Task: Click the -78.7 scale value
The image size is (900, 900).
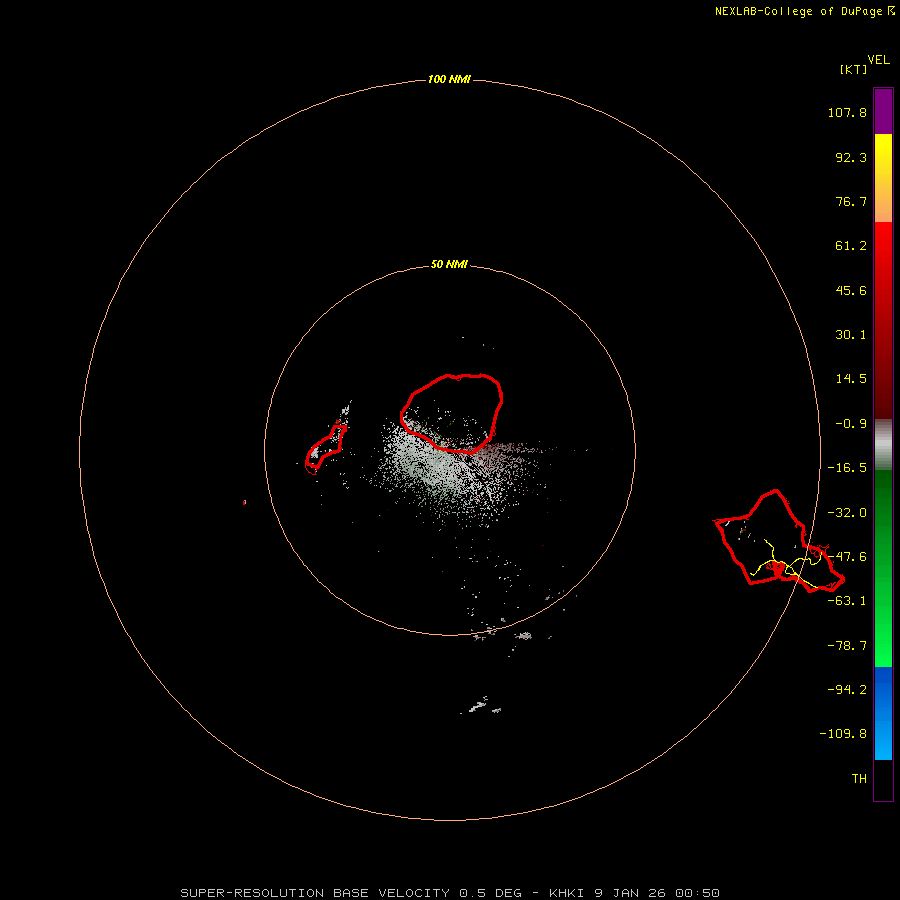Action: pyautogui.click(x=847, y=646)
